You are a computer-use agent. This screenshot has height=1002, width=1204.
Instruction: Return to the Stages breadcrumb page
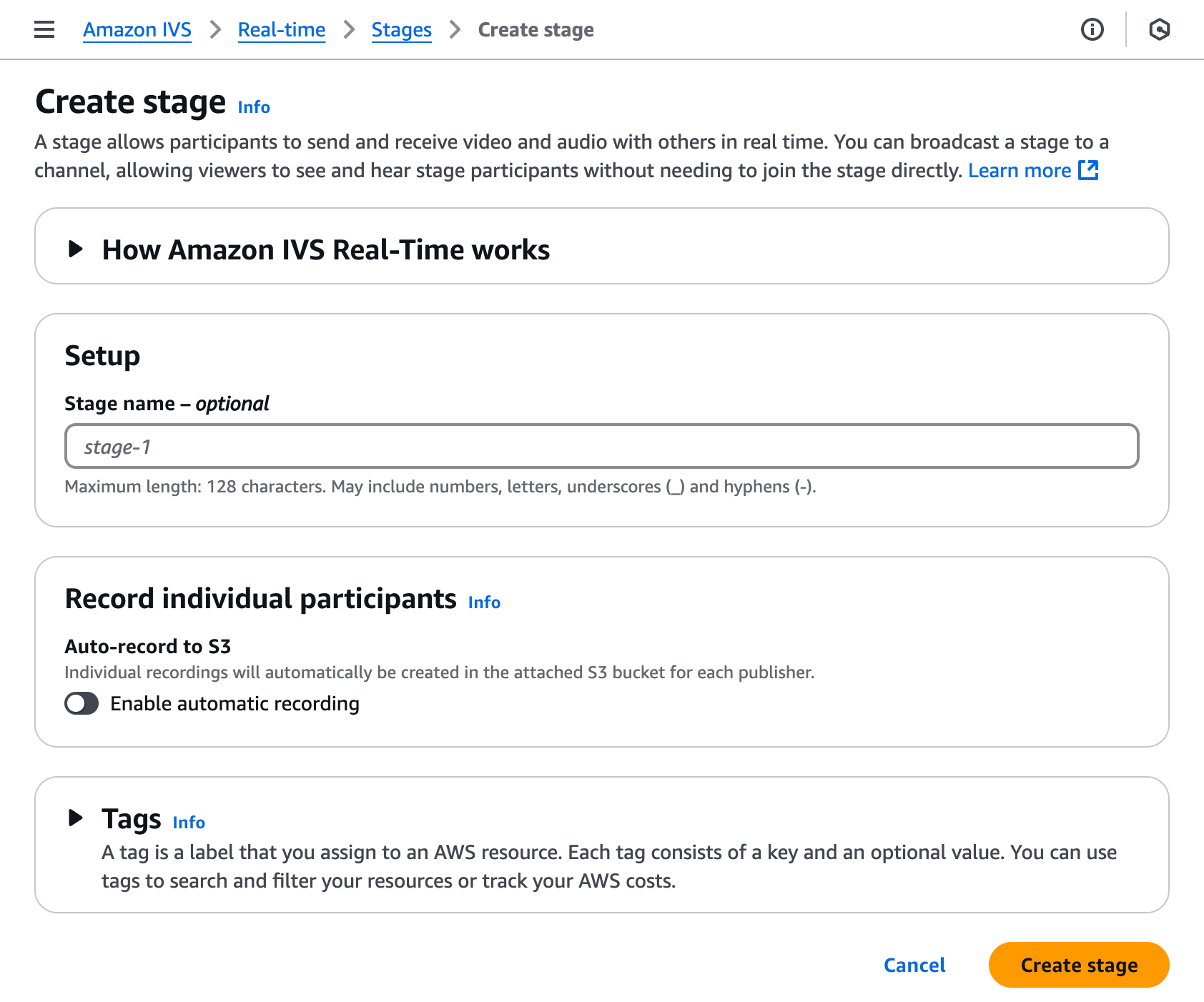pyautogui.click(x=401, y=30)
